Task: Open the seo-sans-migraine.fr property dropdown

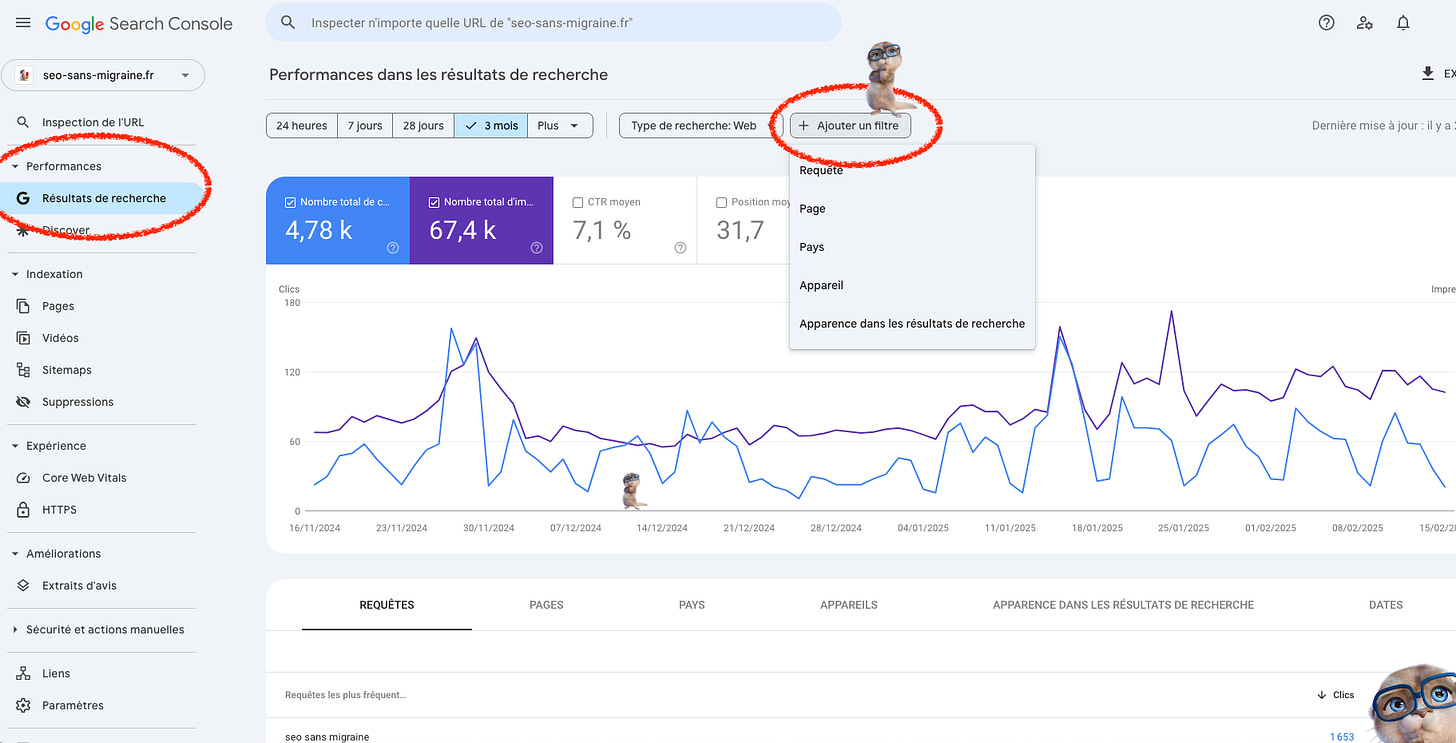Action: [x=103, y=75]
